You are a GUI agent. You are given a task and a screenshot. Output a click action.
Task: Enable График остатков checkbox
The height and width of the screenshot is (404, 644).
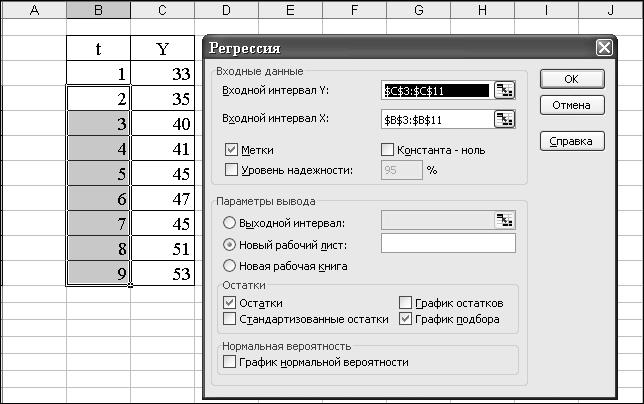pyautogui.click(x=405, y=303)
